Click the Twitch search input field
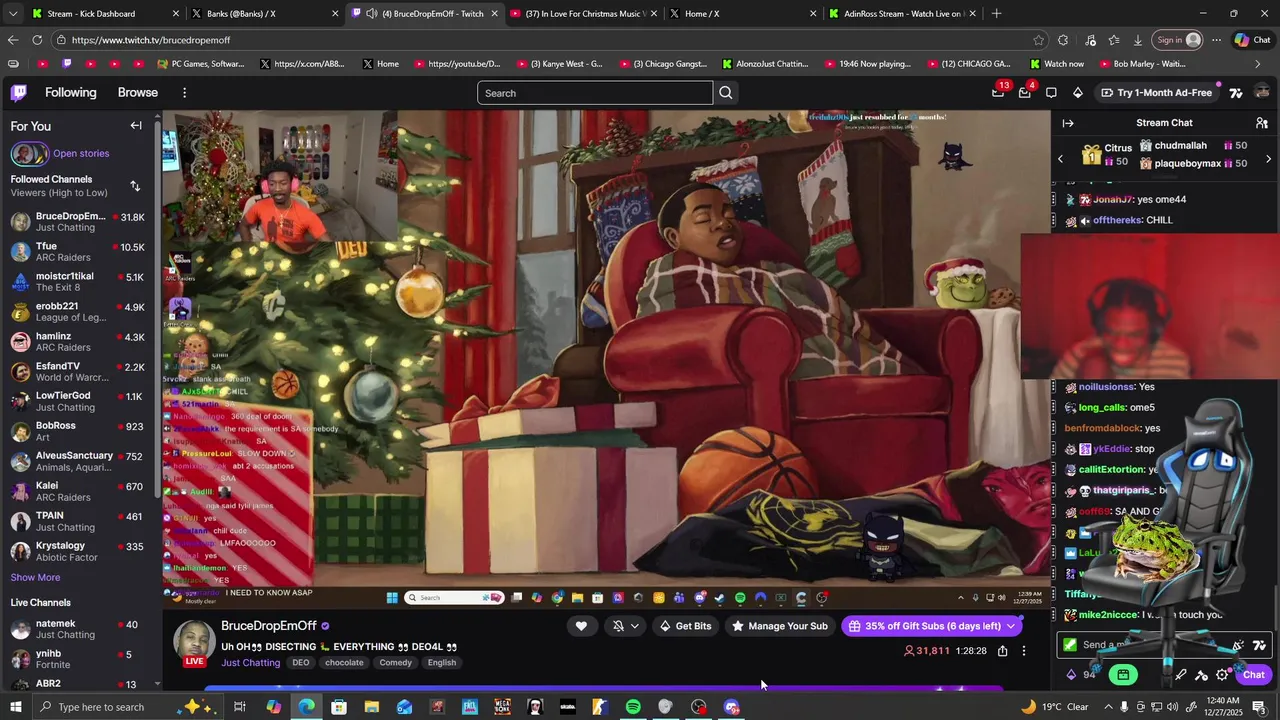 [x=595, y=93]
